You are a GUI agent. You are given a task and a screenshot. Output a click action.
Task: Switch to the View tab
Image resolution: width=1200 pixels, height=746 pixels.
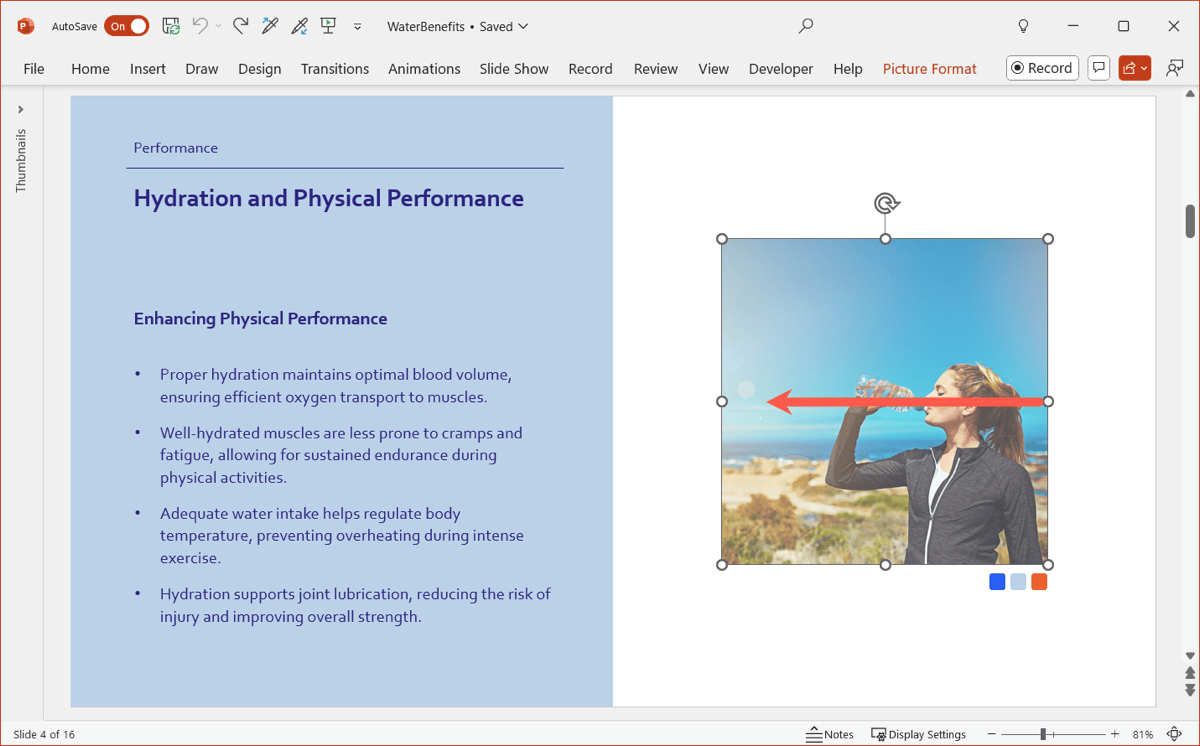point(714,69)
